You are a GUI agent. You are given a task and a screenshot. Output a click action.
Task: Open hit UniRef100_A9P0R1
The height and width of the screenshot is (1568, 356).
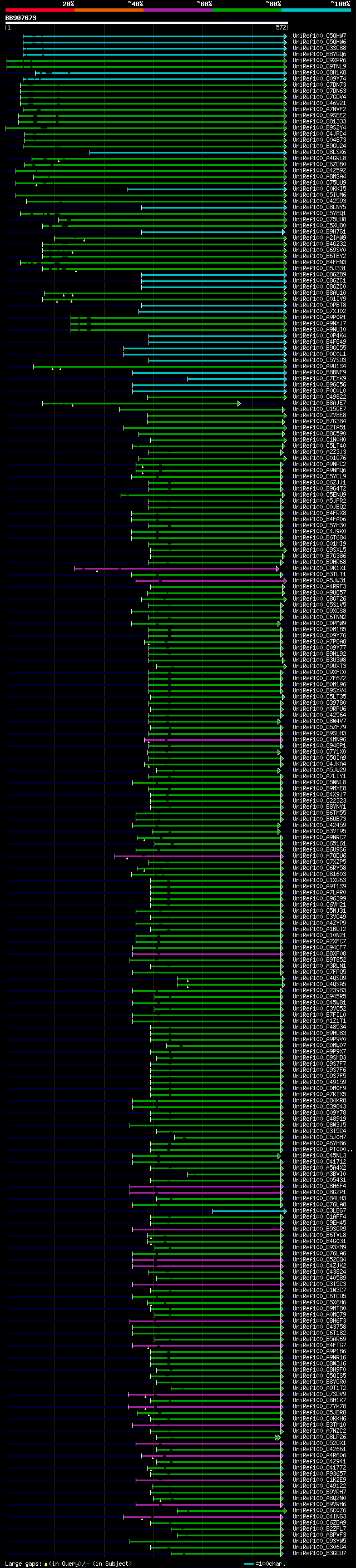[x=319, y=318]
